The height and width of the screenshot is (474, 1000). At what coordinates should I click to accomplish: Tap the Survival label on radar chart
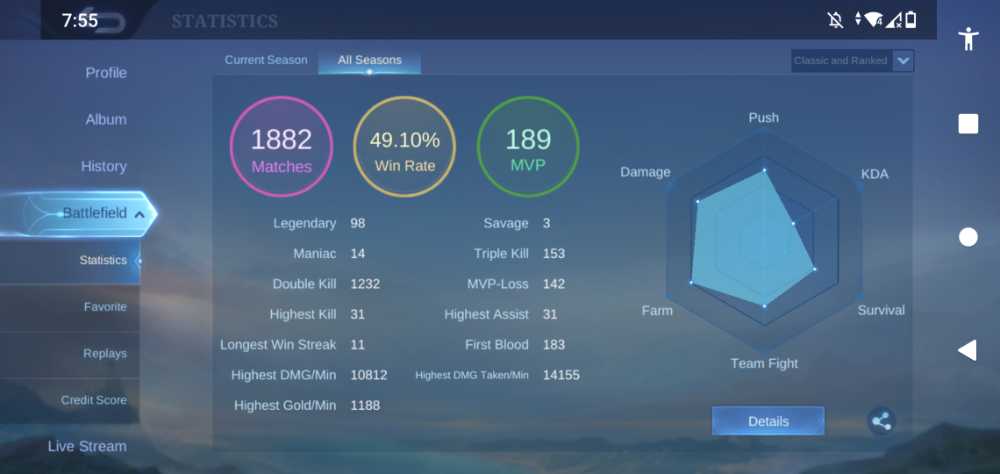[x=881, y=310]
